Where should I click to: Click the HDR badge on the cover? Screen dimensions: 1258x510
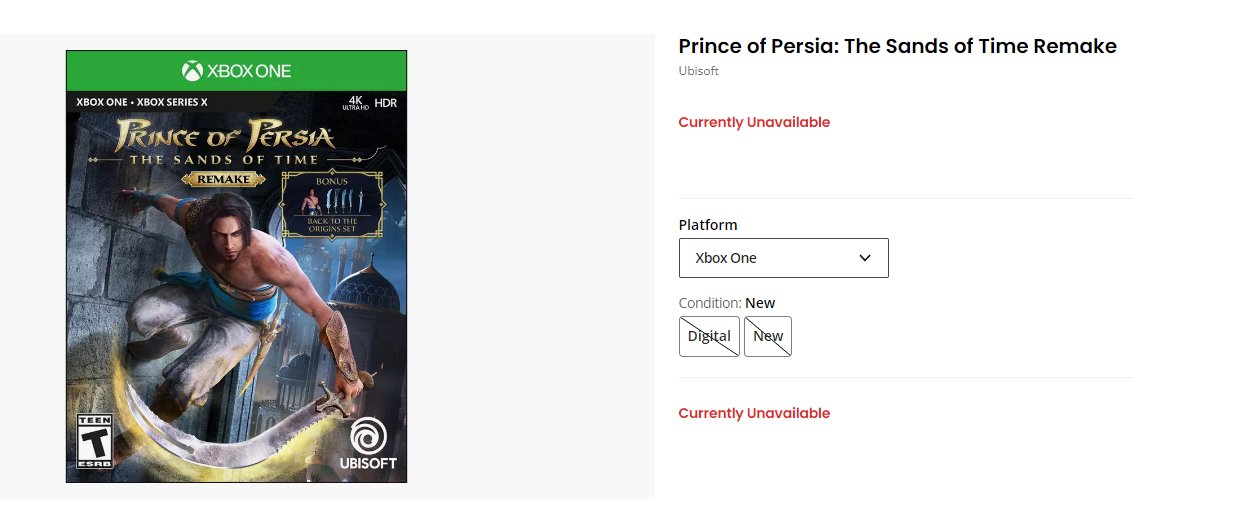click(385, 103)
